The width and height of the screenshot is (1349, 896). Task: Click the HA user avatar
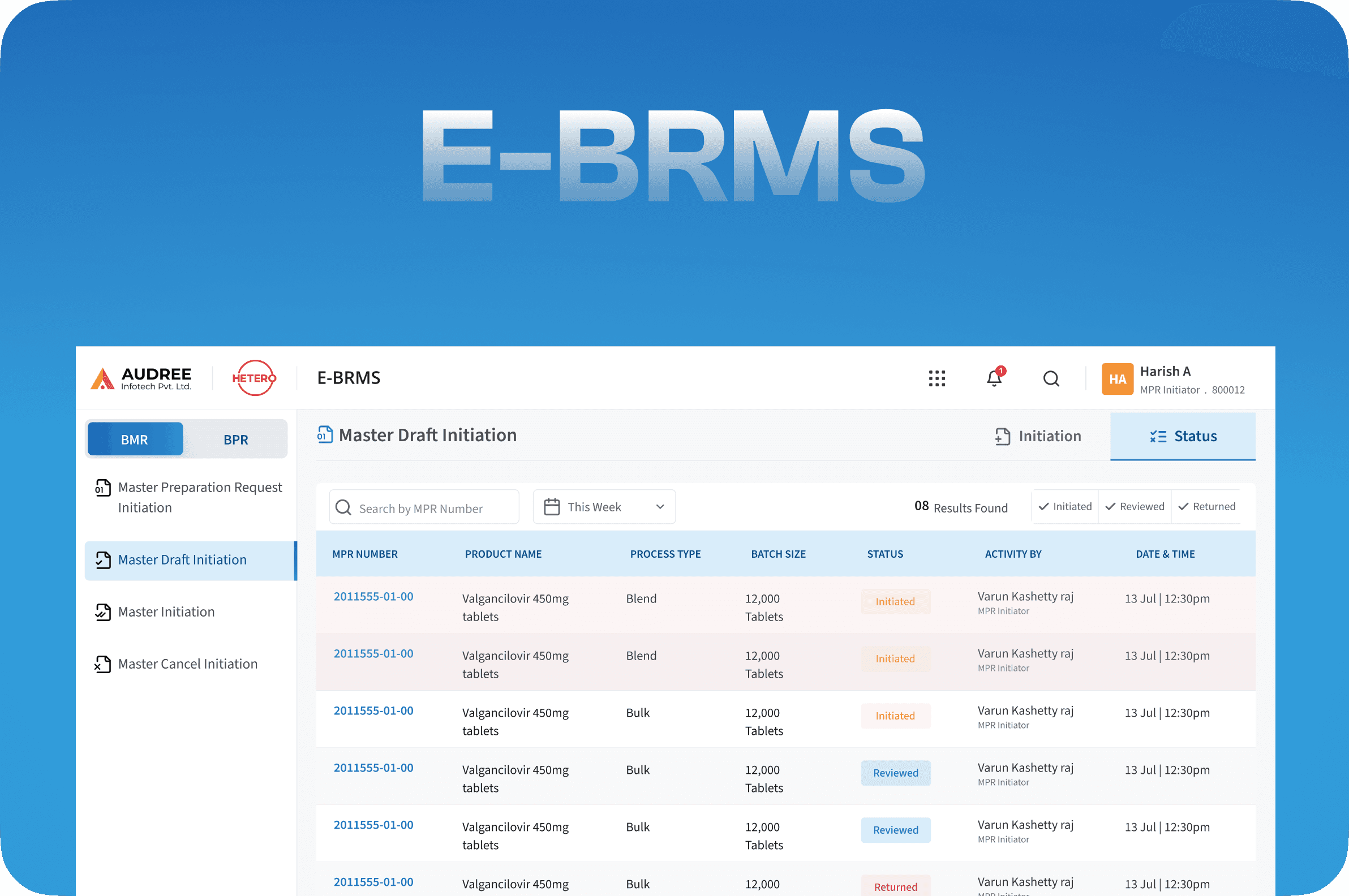click(x=1117, y=379)
